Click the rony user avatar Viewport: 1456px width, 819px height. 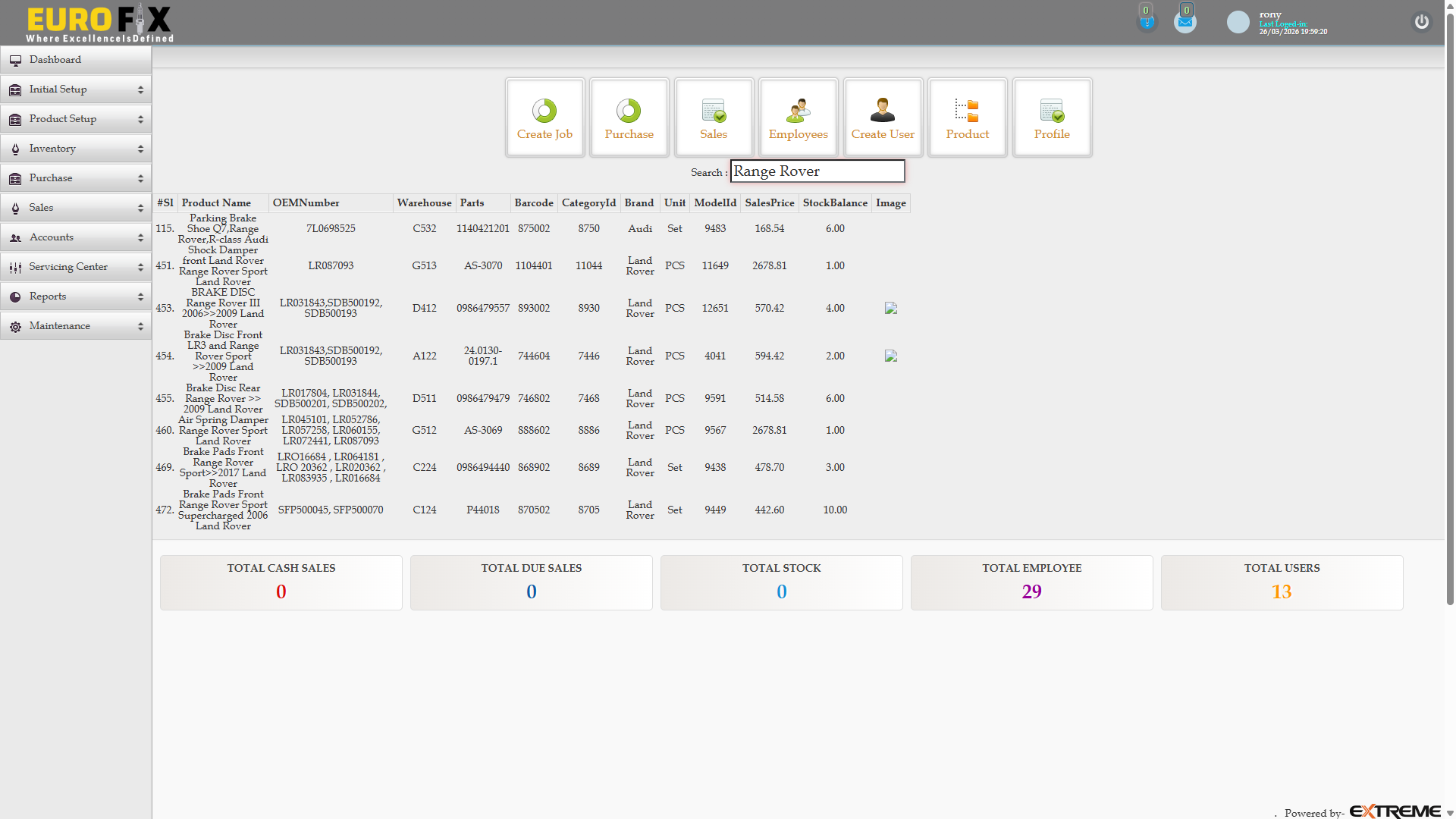point(1238,22)
